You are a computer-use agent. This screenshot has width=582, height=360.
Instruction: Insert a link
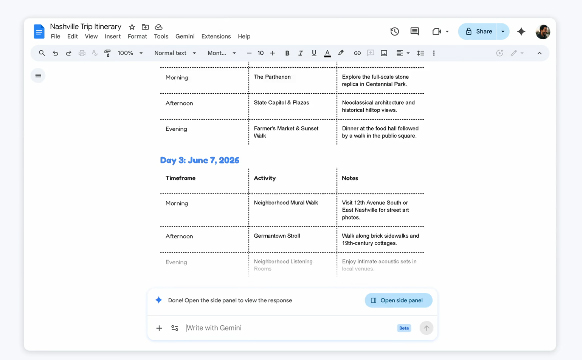(357, 53)
